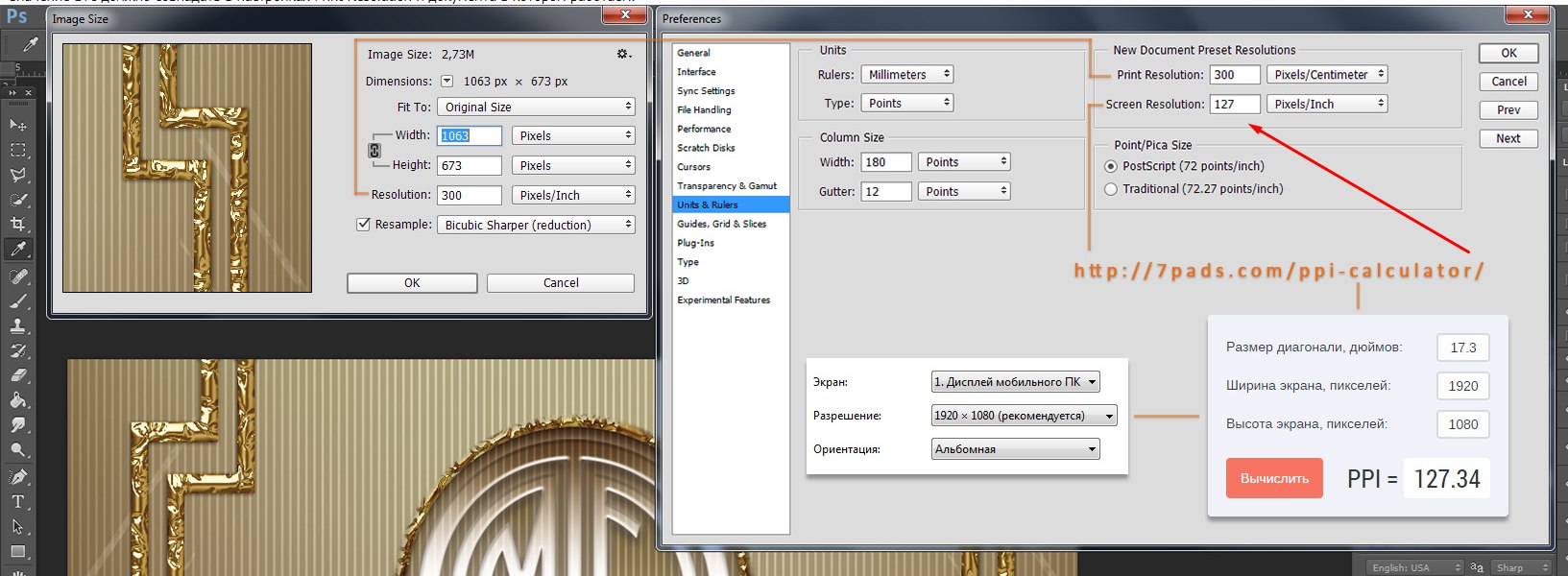Open the Type units Points dropdown
The image size is (1568, 576).
click(907, 103)
